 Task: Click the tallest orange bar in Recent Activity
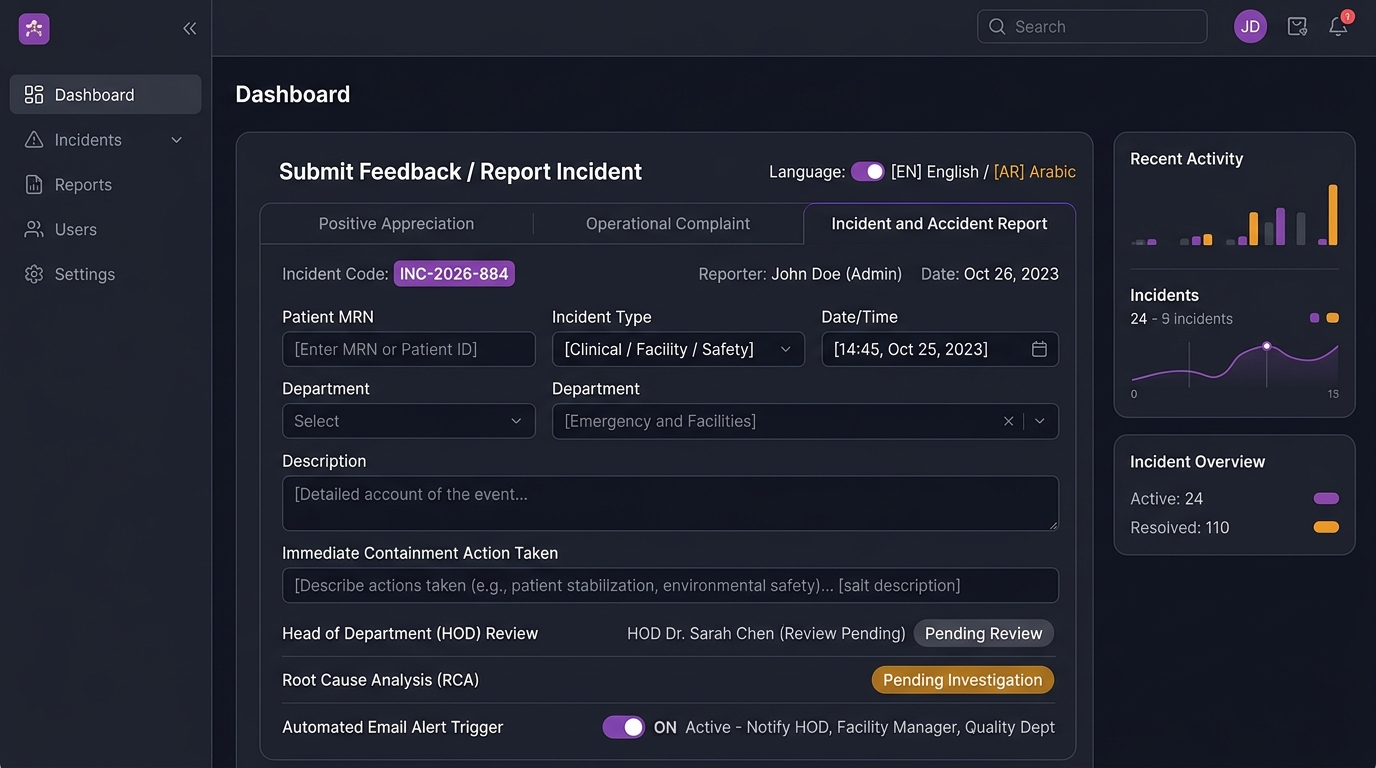click(x=1333, y=214)
